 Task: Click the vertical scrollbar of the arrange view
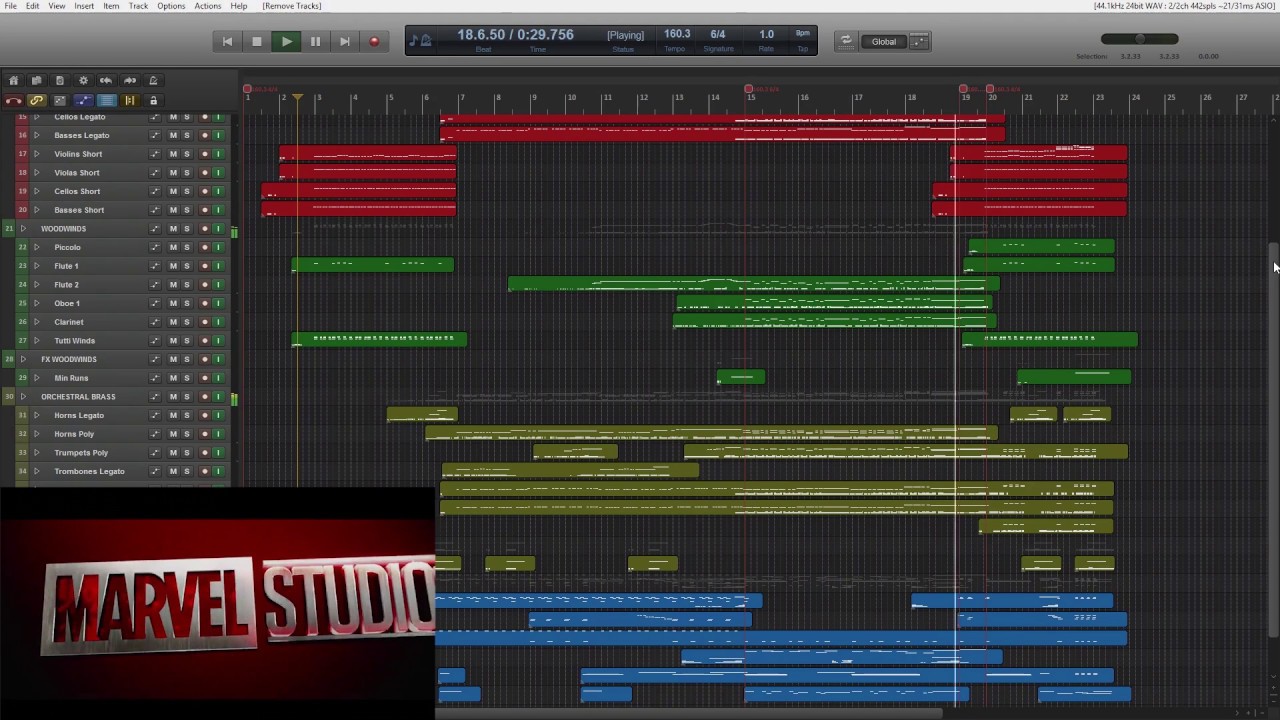click(1273, 440)
